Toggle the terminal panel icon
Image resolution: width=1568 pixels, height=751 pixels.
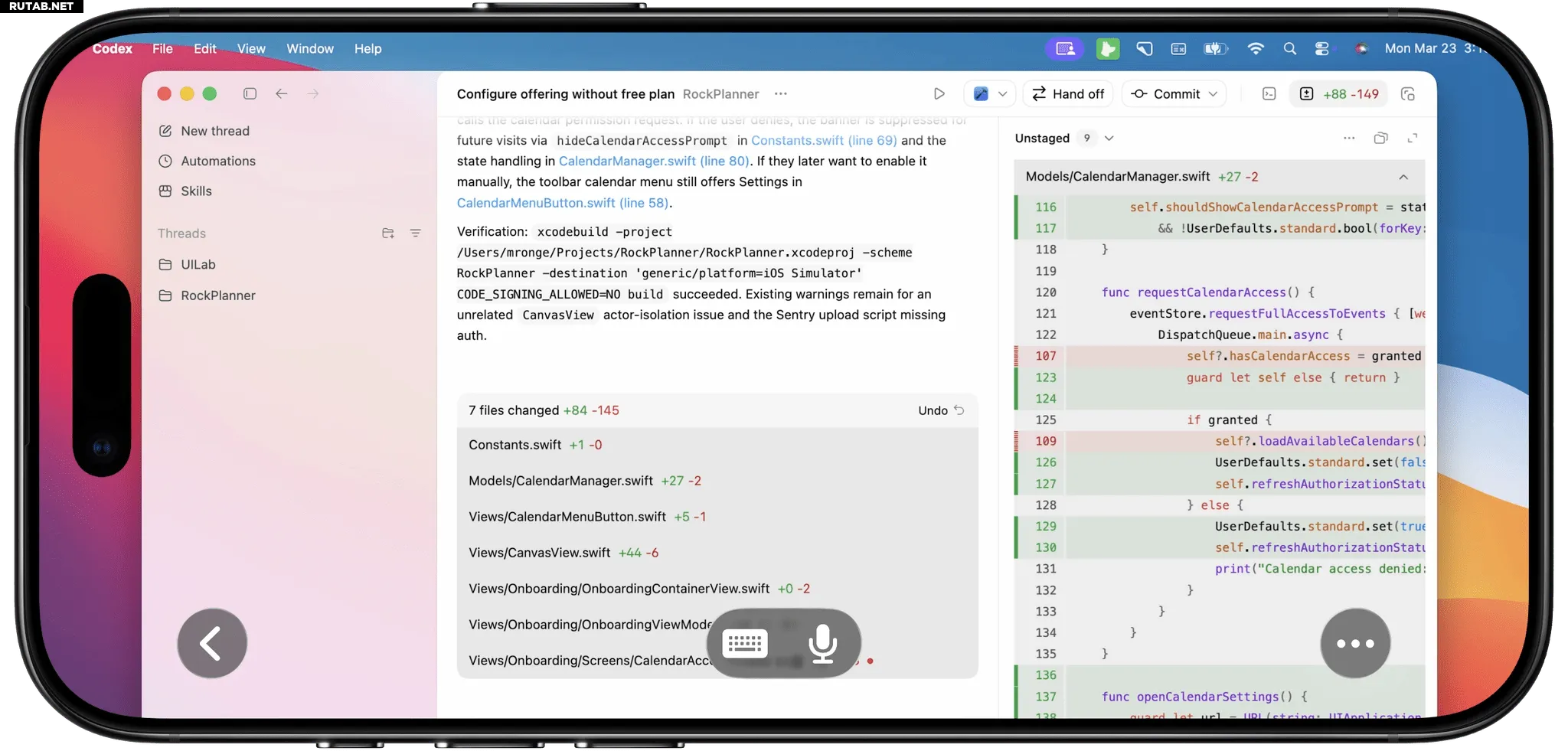[x=1269, y=94]
